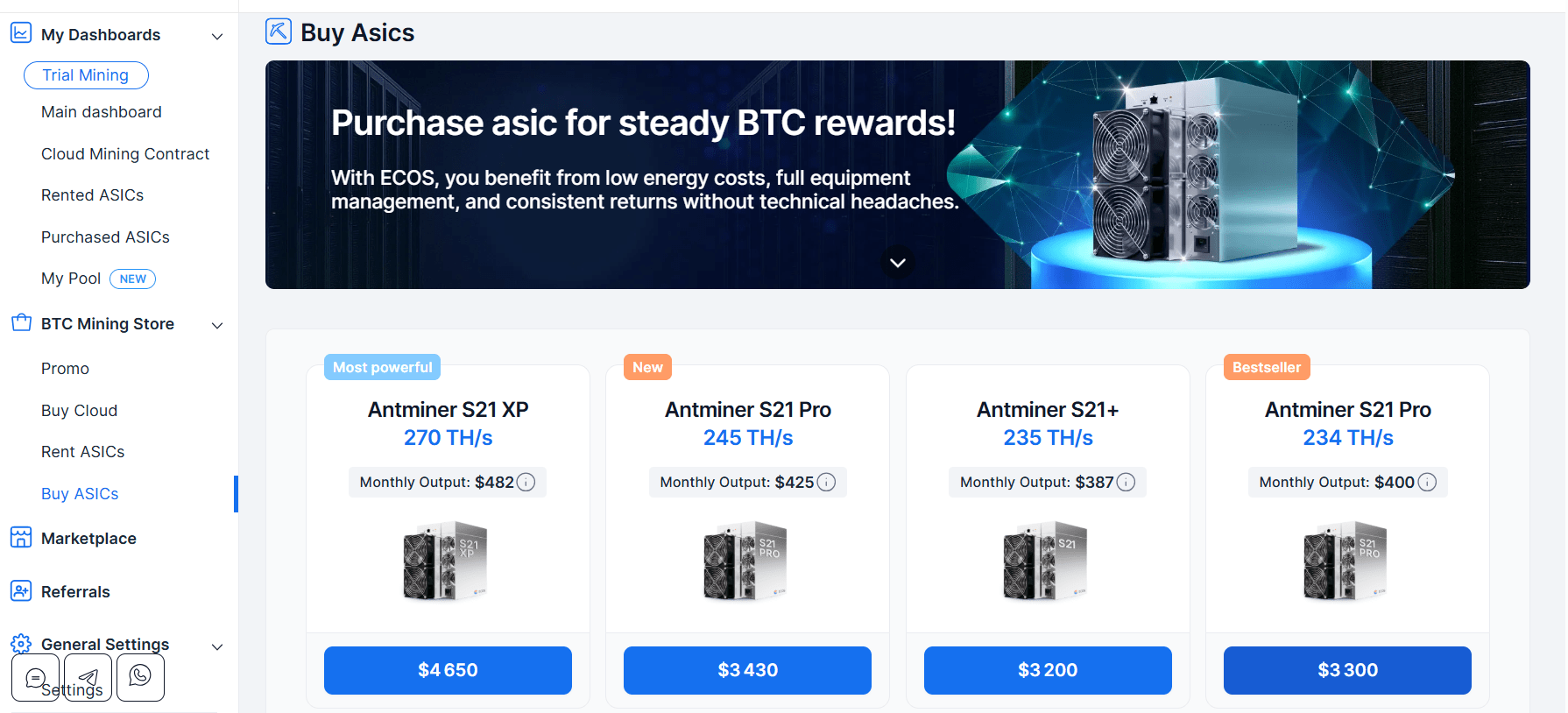Image resolution: width=1568 pixels, height=713 pixels.
Task: Collapse the BTC Mining Store chevron
Action: pos(217,325)
